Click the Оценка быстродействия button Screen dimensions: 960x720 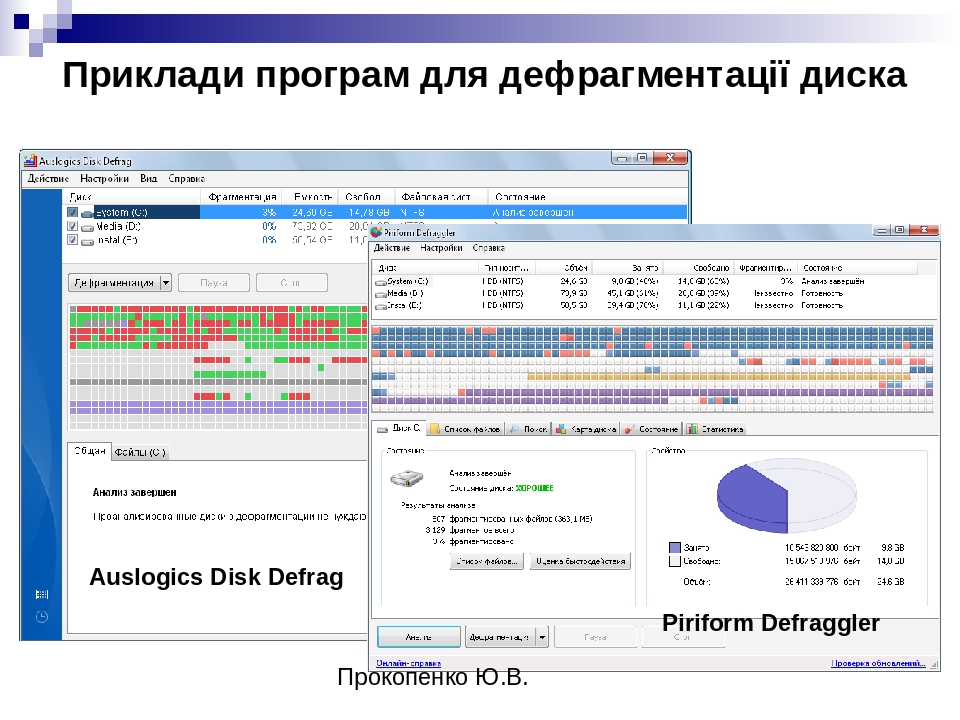tap(580, 561)
